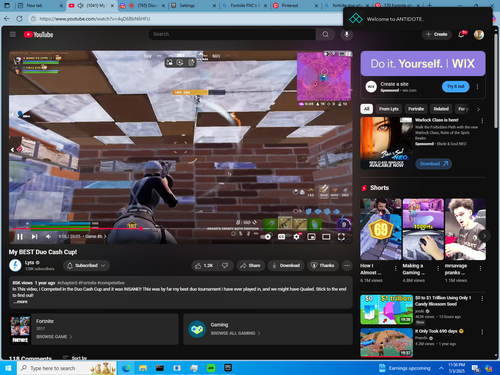Send Thanks to the creator

[x=322, y=266]
